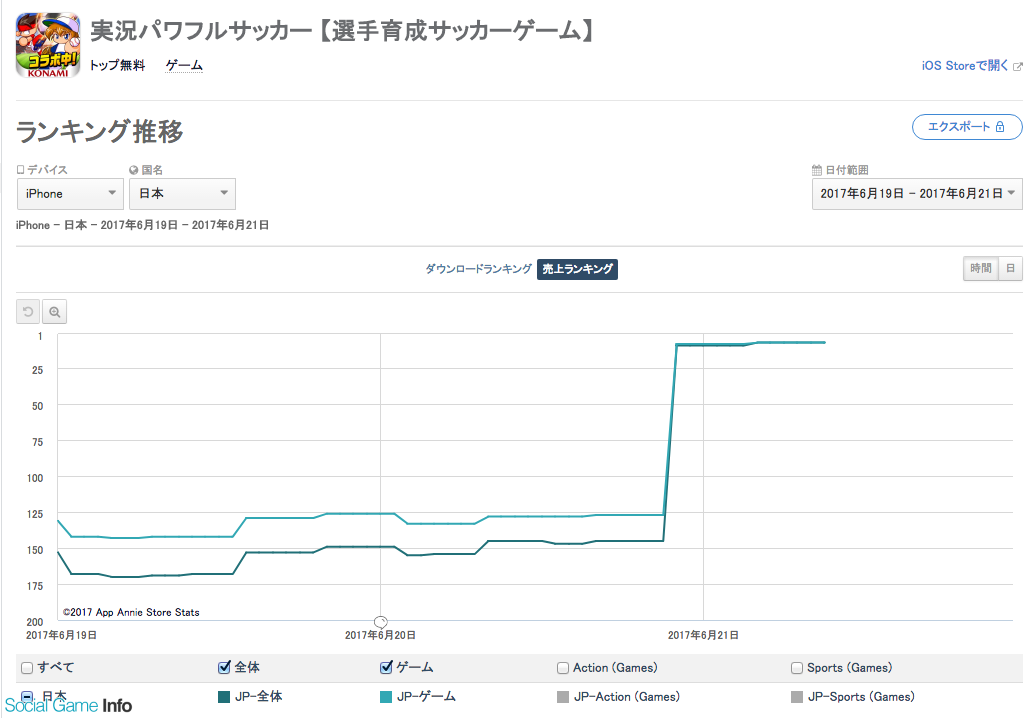Viewport: 1034px width, 718px height.
Task: Click the calendar icon by 日付範囲
Action: 816,170
